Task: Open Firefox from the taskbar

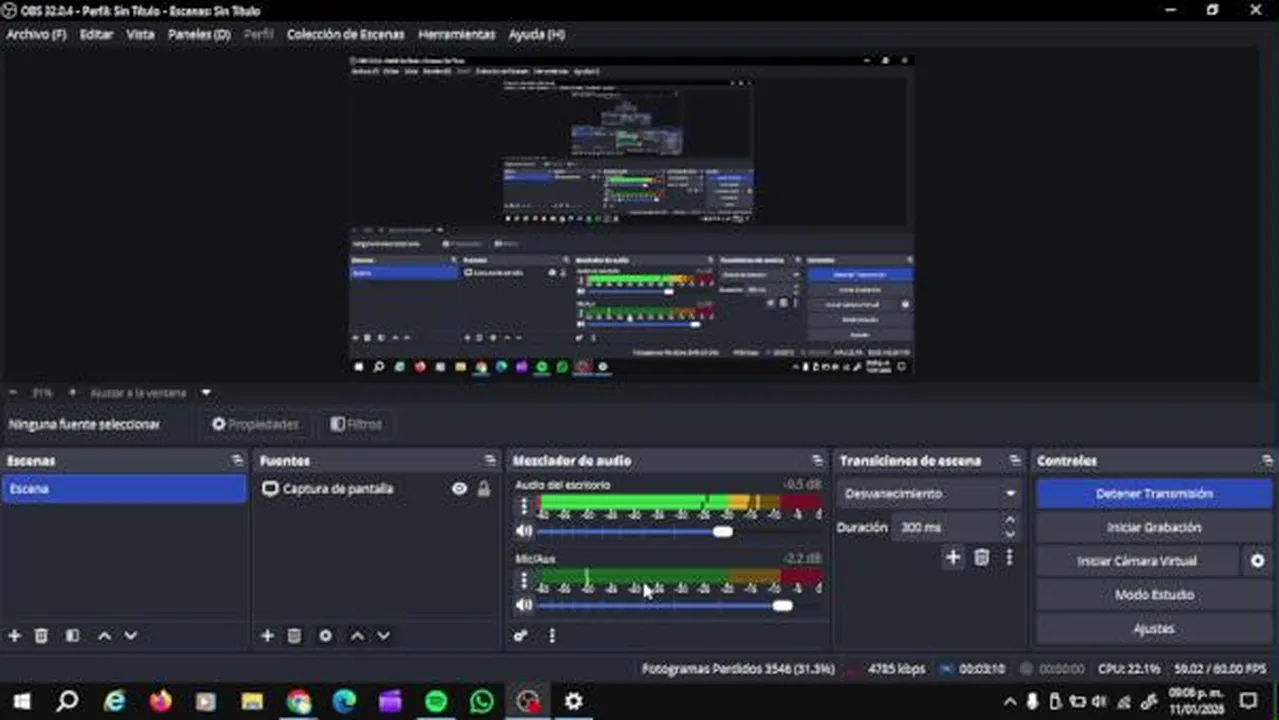Action: coord(160,701)
